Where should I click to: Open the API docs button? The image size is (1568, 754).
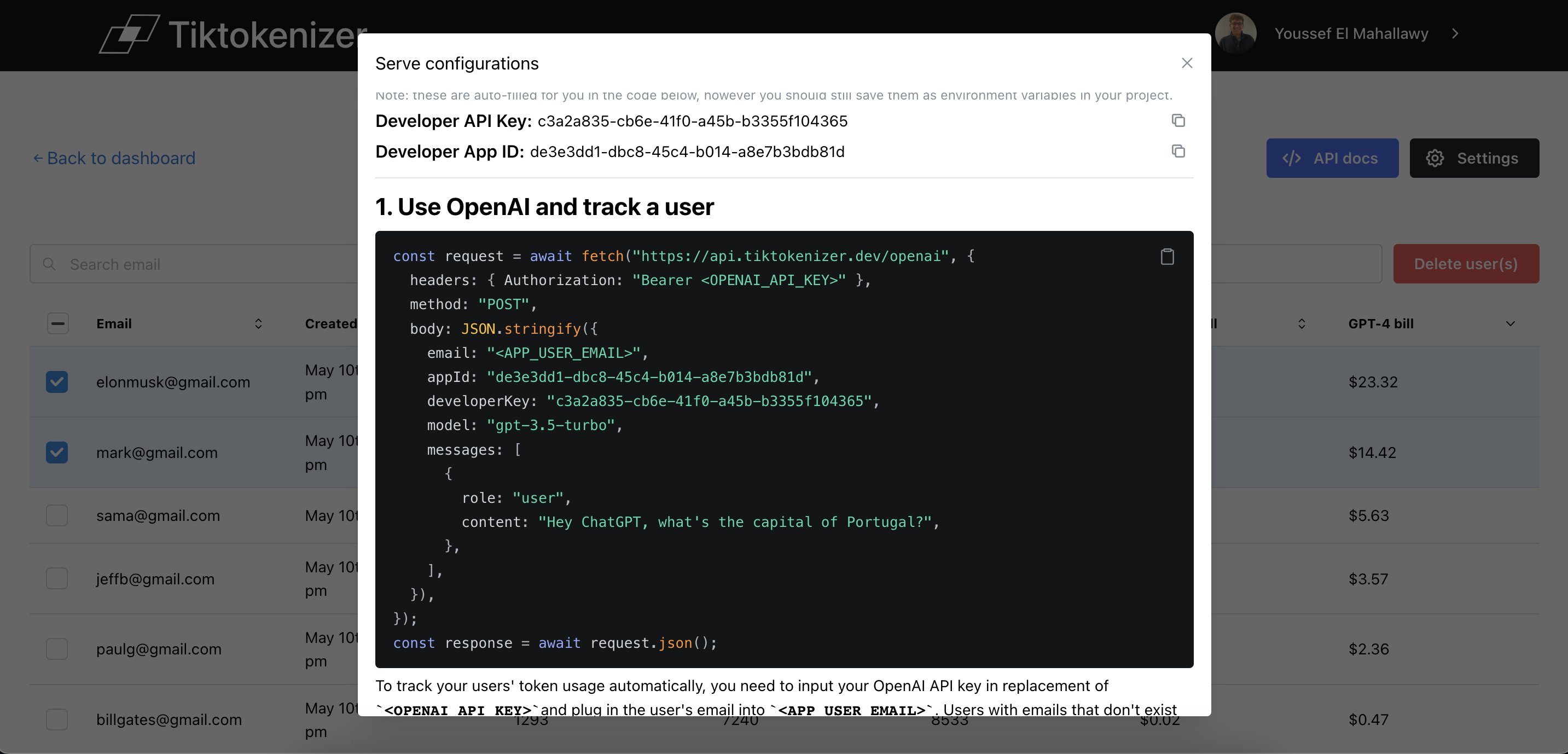click(x=1332, y=158)
